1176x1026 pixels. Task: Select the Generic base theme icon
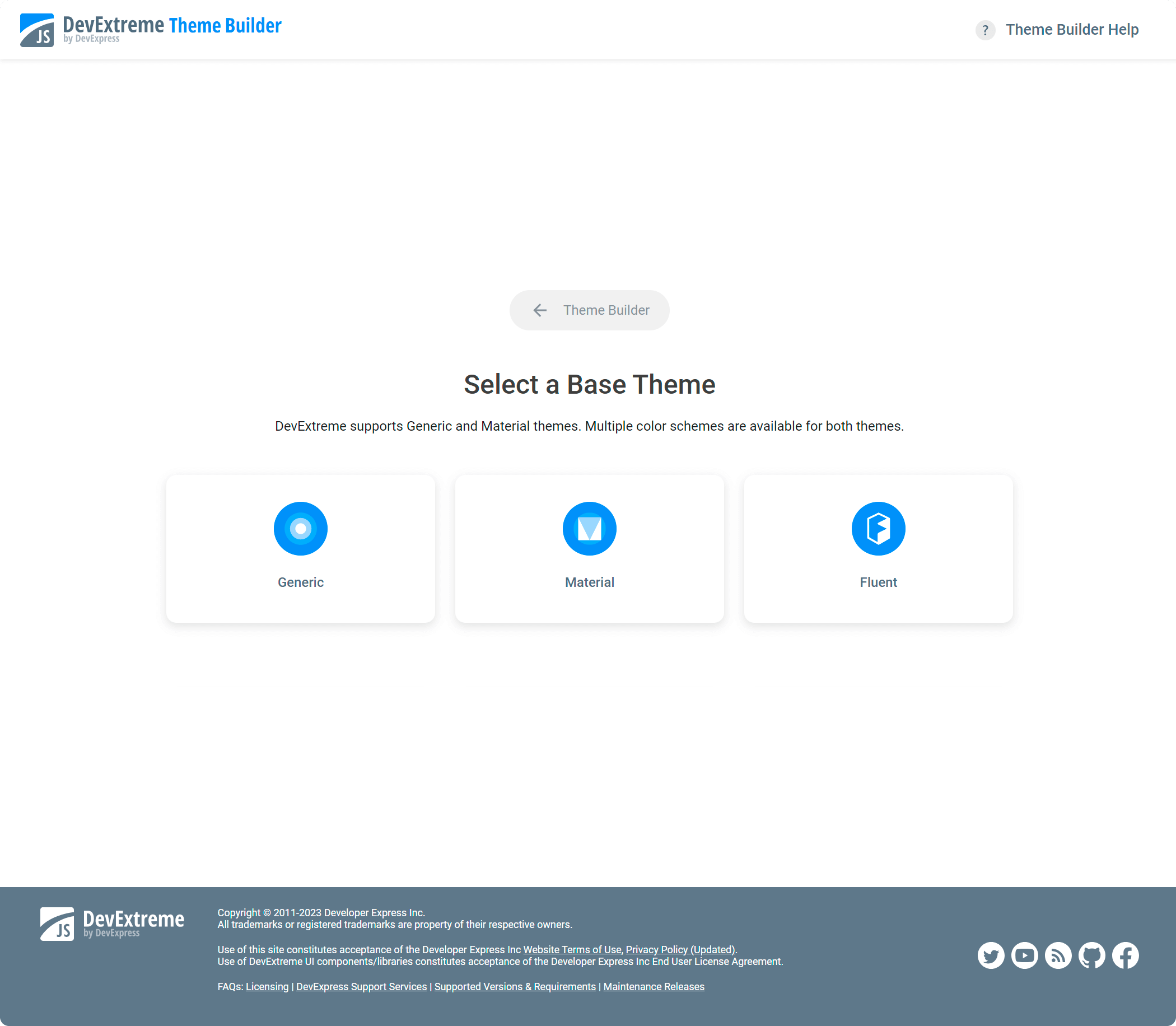point(300,528)
